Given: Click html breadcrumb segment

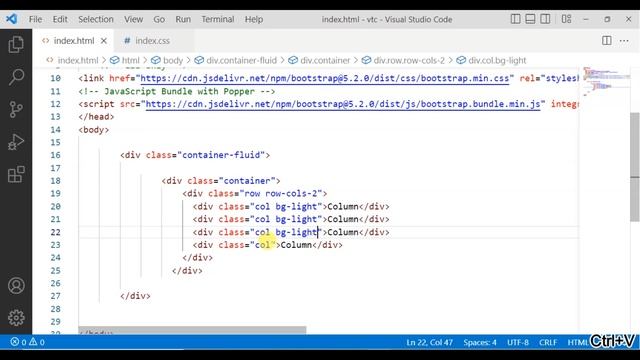Looking at the screenshot, I should (x=130, y=60).
